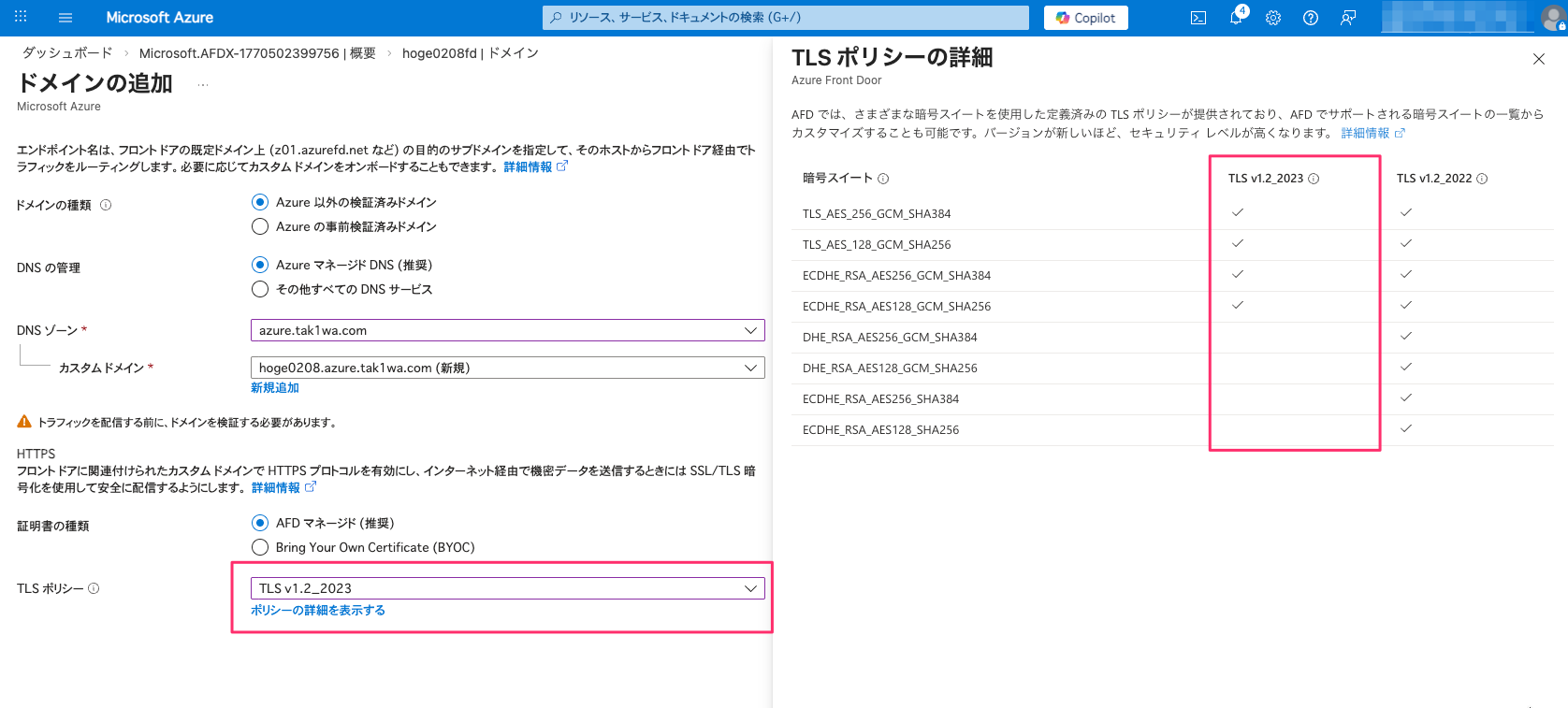The height and width of the screenshot is (708, 1568).
Task: Open the feedback icon in top bar
Action: (1348, 18)
